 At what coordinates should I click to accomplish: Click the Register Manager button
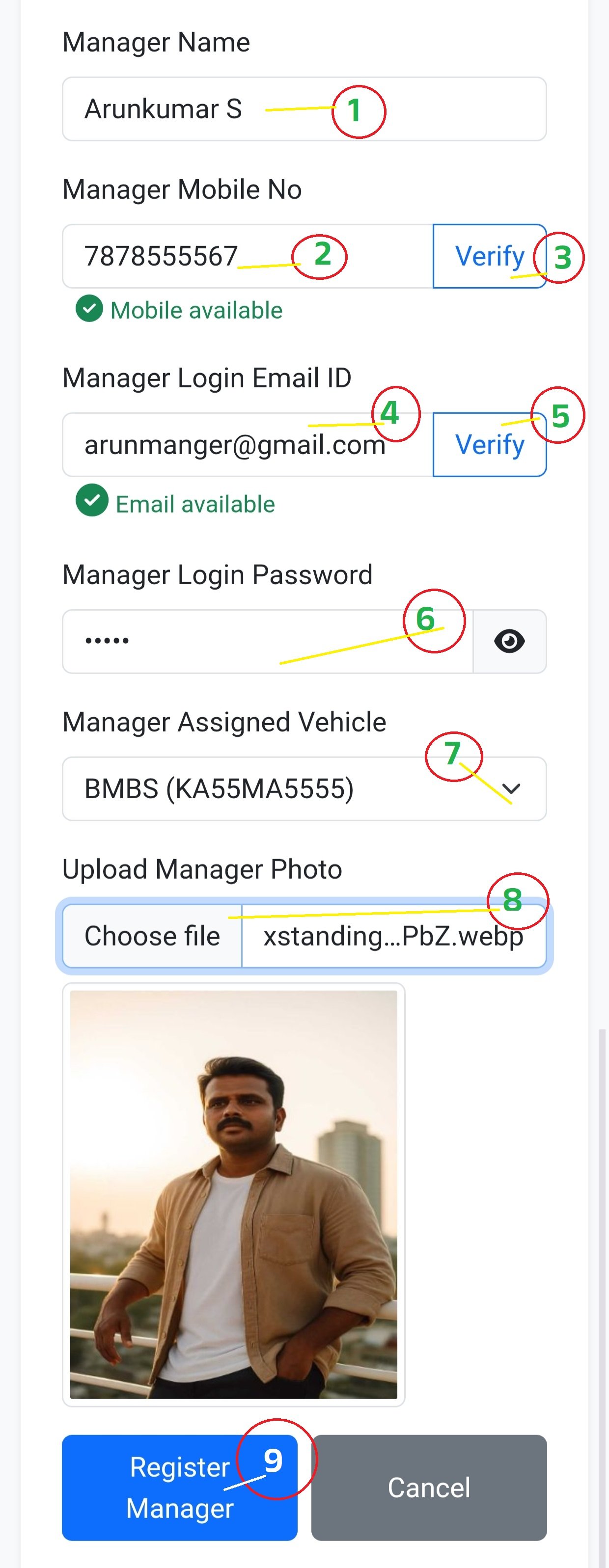pyautogui.click(x=179, y=1487)
